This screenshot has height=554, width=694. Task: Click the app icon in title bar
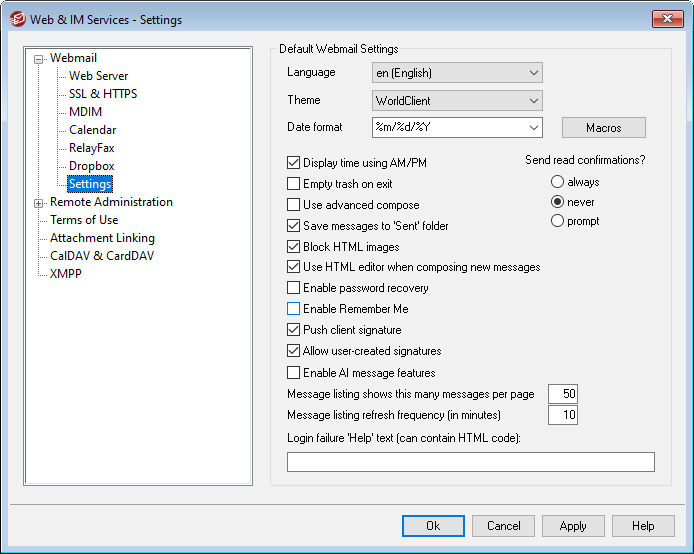17,20
